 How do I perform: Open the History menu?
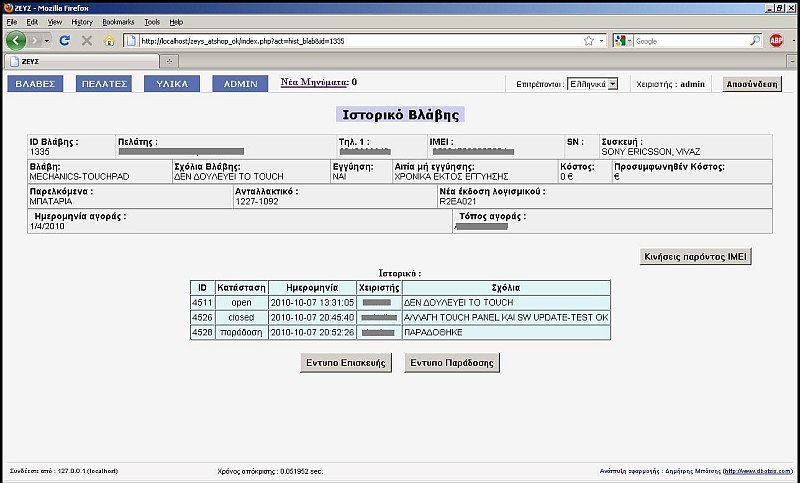[x=82, y=22]
